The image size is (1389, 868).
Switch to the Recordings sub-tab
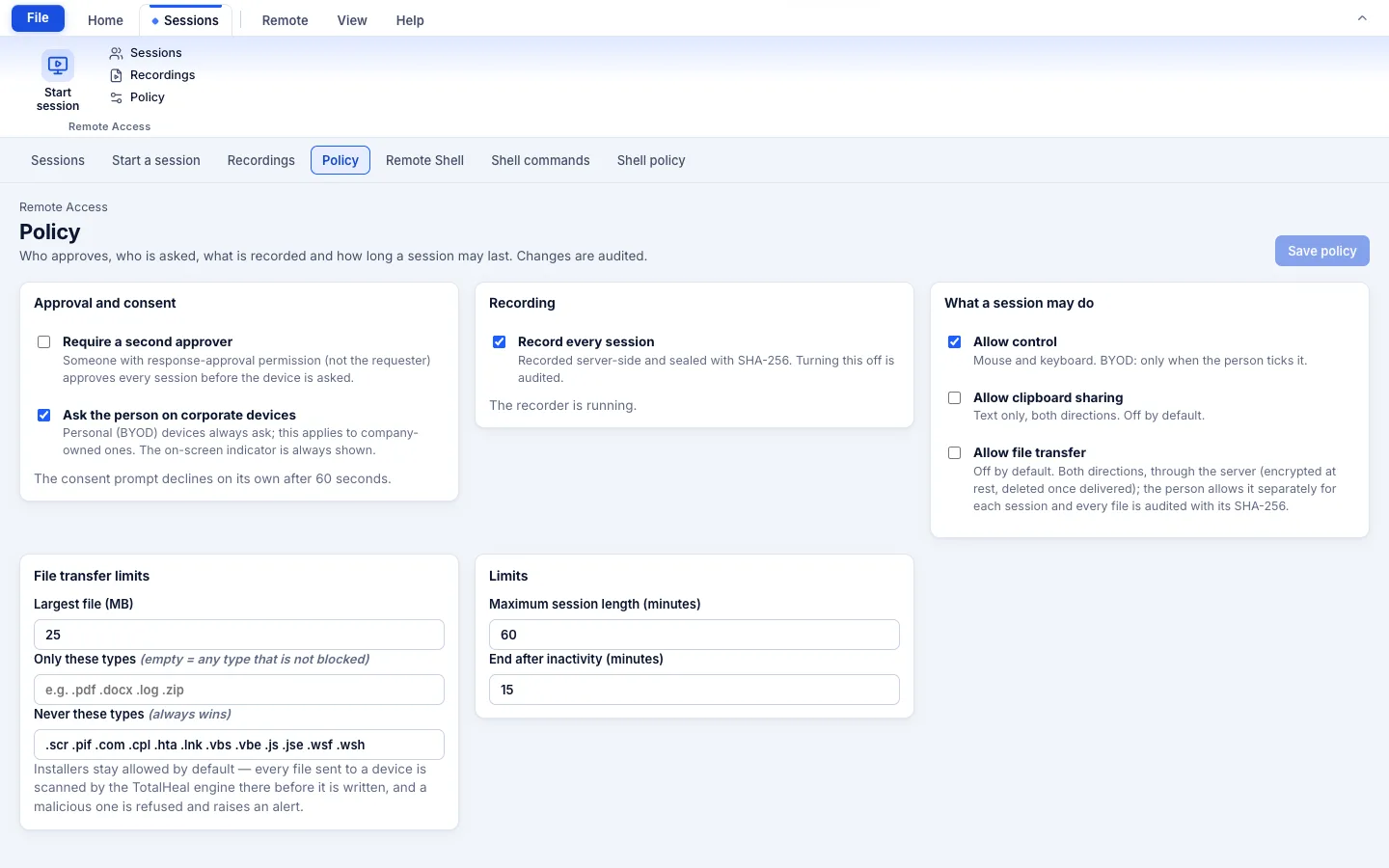(261, 160)
